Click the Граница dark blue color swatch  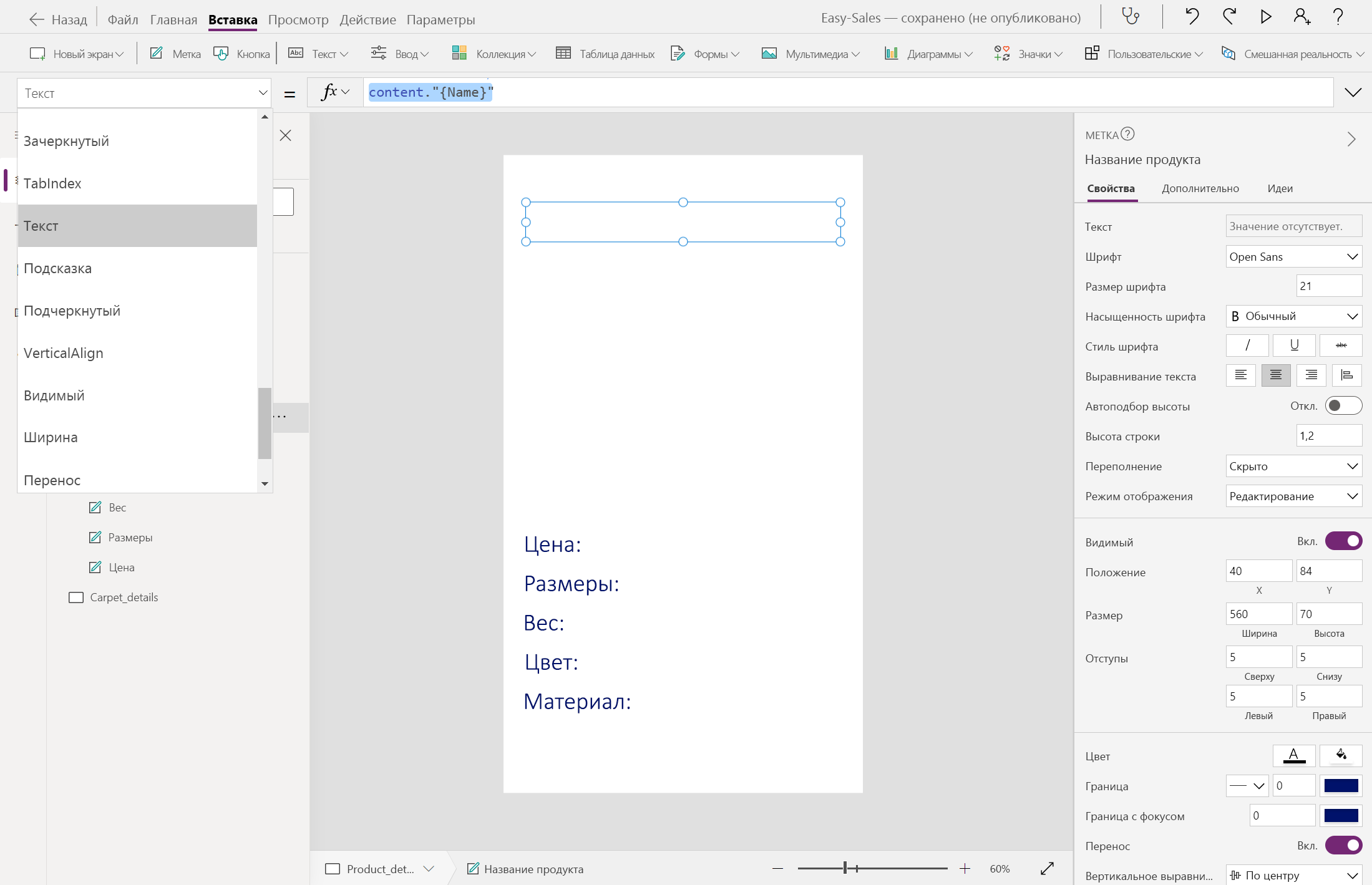(1340, 786)
